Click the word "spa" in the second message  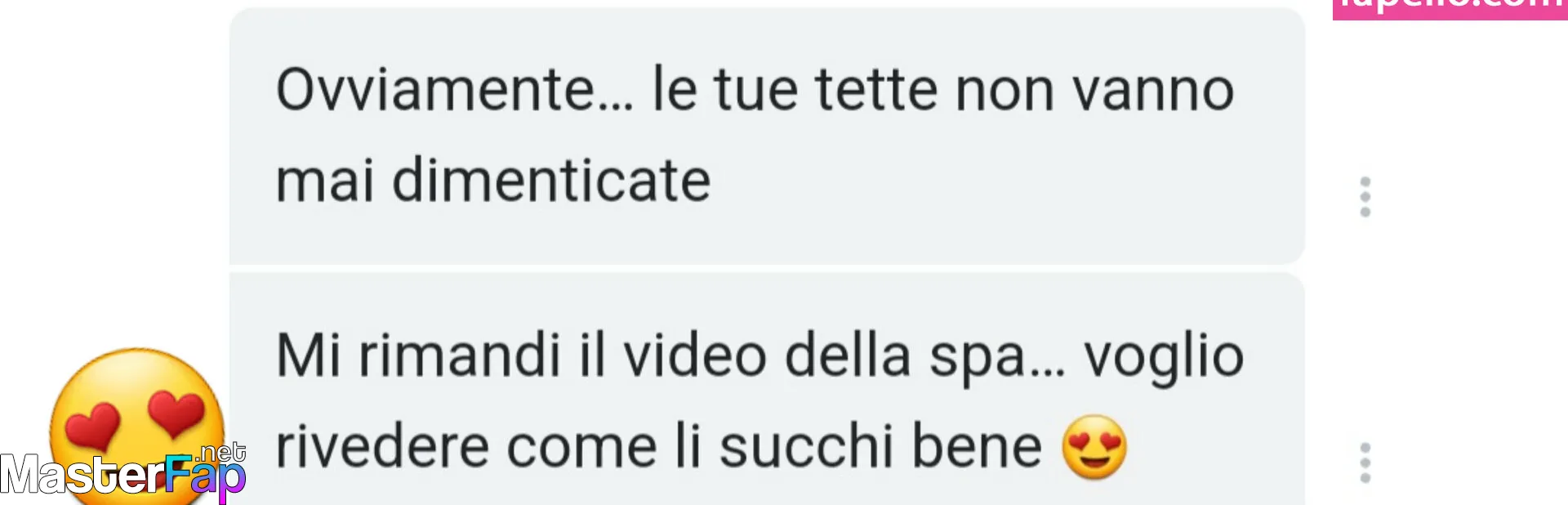tap(978, 360)
